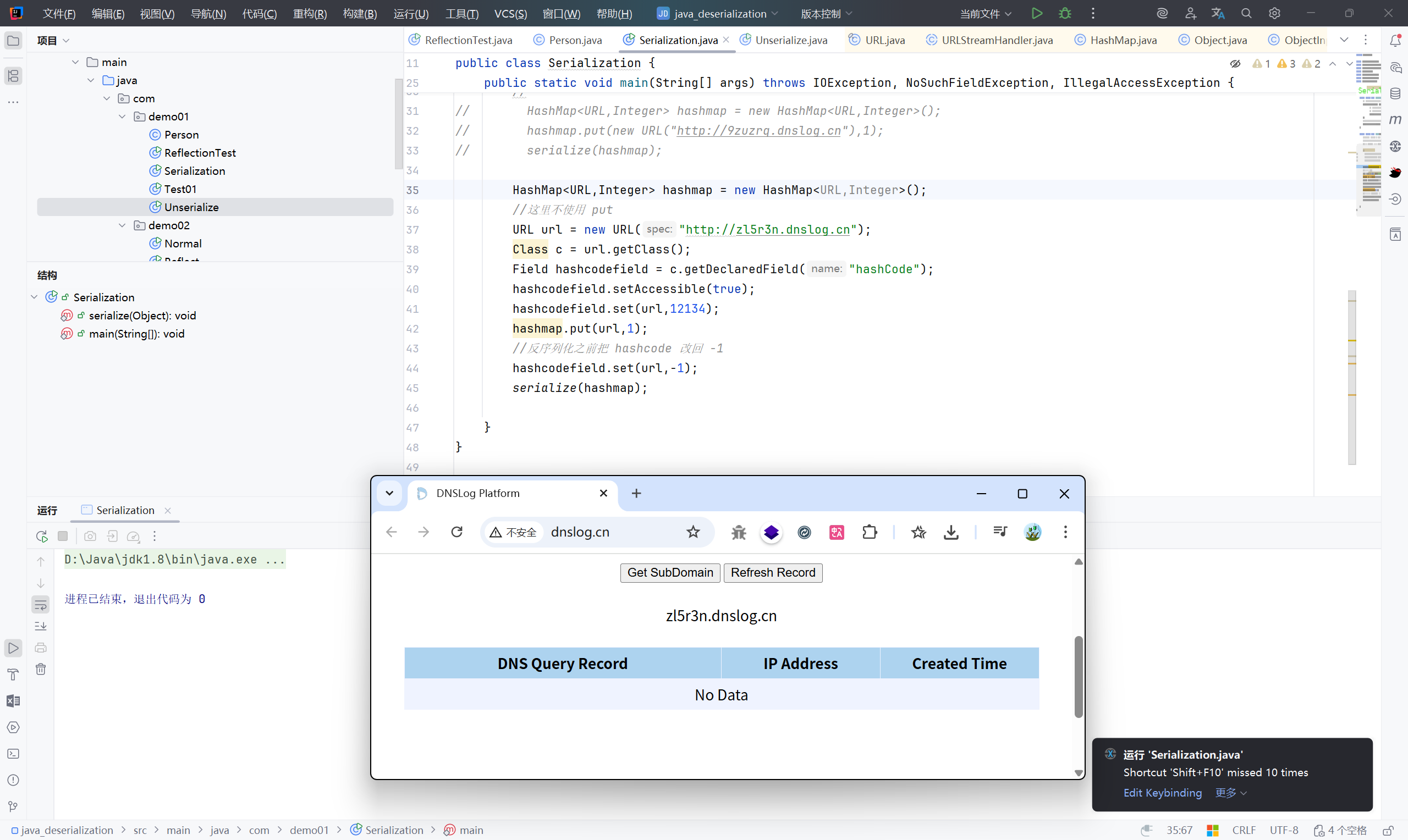Rerun Serialization in the Run panel

[x=41, y=536]
